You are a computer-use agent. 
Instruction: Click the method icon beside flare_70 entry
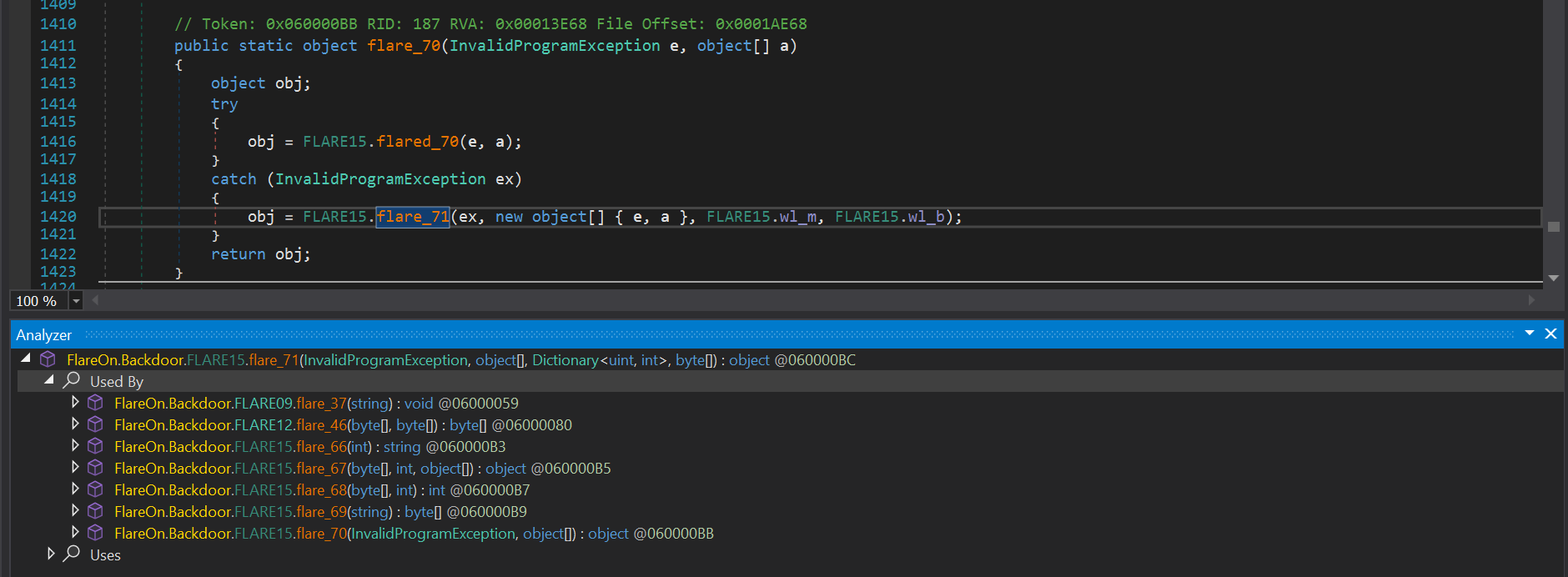click(x=96, y=533)
